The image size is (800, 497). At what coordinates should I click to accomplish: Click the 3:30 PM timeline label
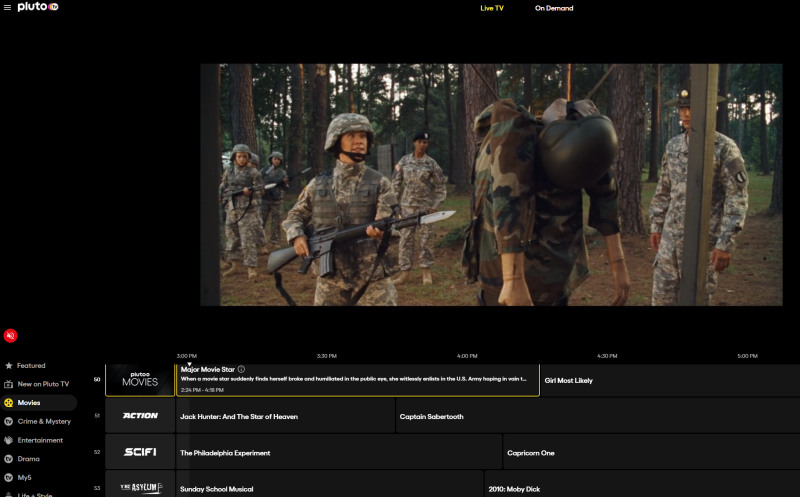pyautogui.click(x=327, y=356)
